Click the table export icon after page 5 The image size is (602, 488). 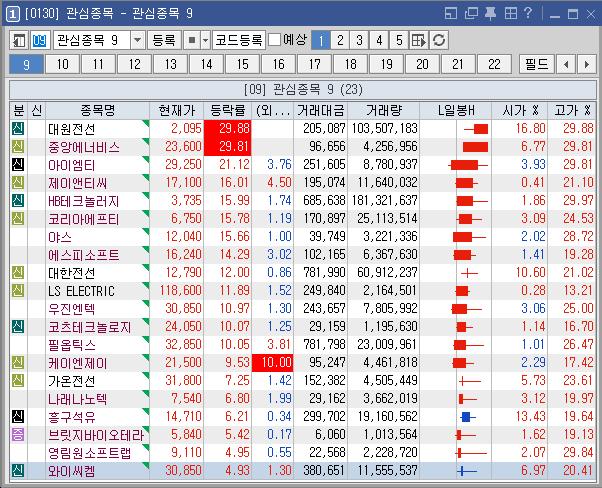point(418,40)
